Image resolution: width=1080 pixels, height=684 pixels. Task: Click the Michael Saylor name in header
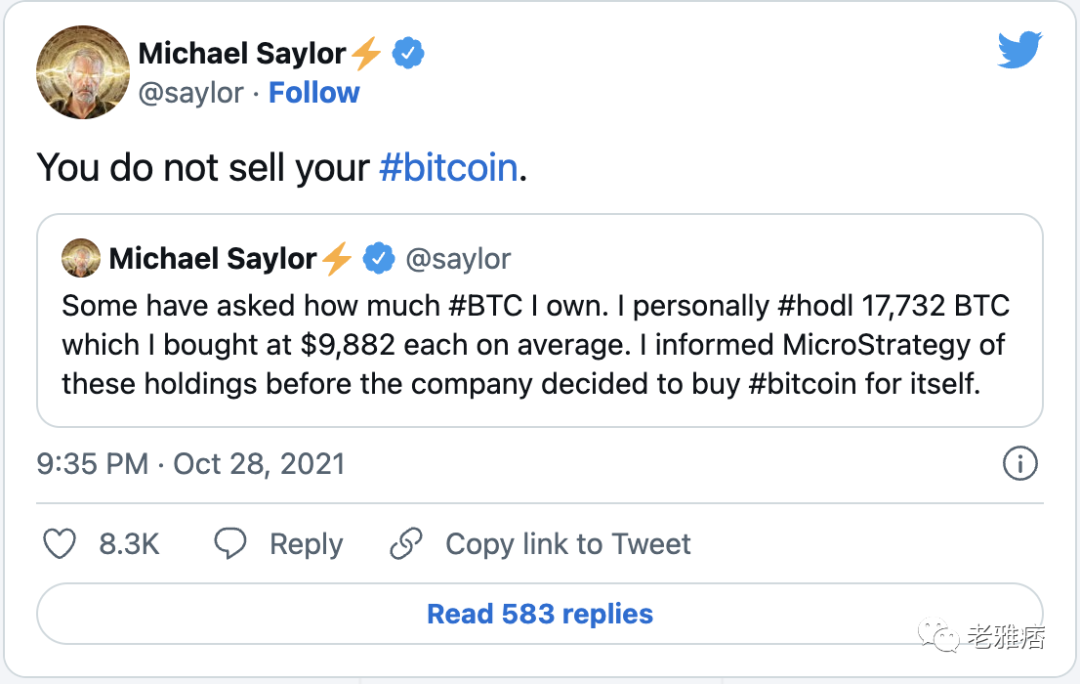pyautogui.click(x=242, y=53)
